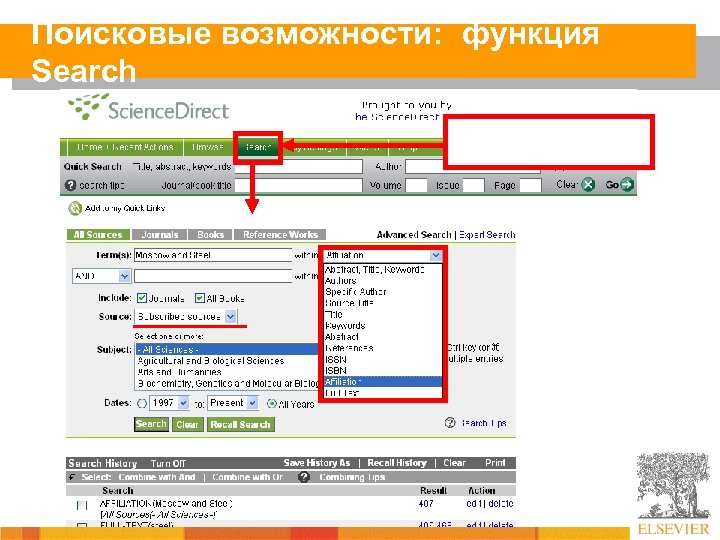Click the Elsevier tree logo
The height and width of the screenshot is (540, 720).
point(673,493)
